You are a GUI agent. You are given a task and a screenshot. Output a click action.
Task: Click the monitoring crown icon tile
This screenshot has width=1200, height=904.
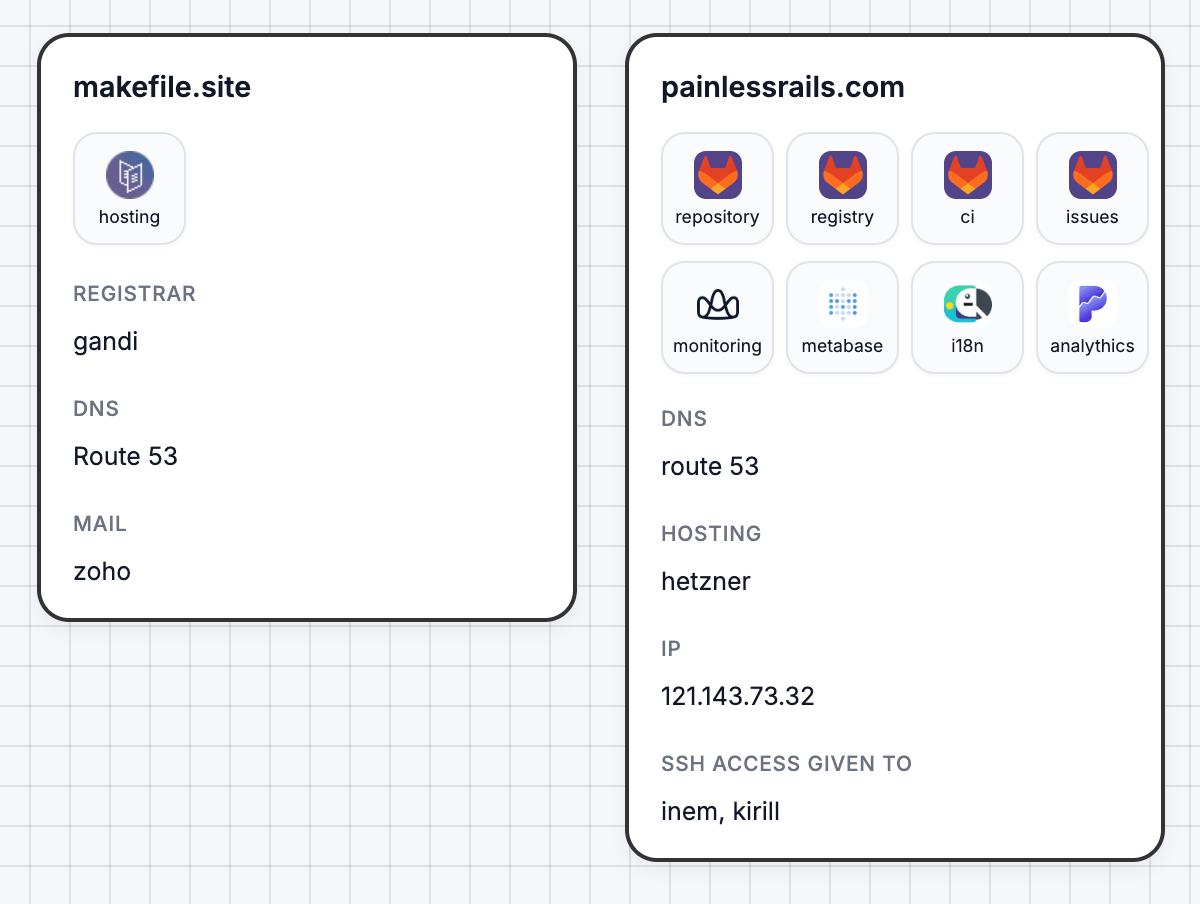point(717,317)
